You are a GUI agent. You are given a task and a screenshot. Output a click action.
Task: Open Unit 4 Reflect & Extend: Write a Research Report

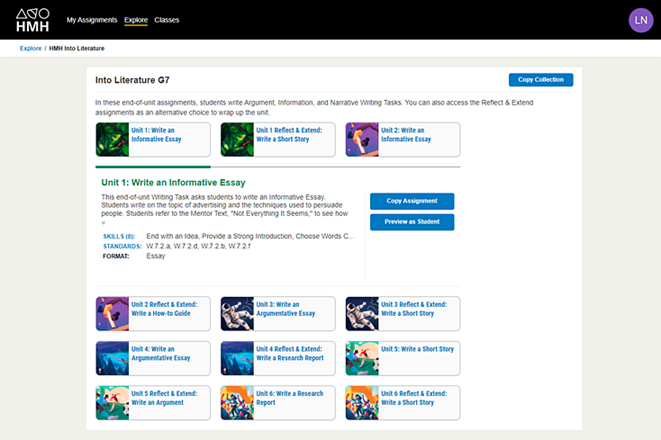click(x=278, y=358)
